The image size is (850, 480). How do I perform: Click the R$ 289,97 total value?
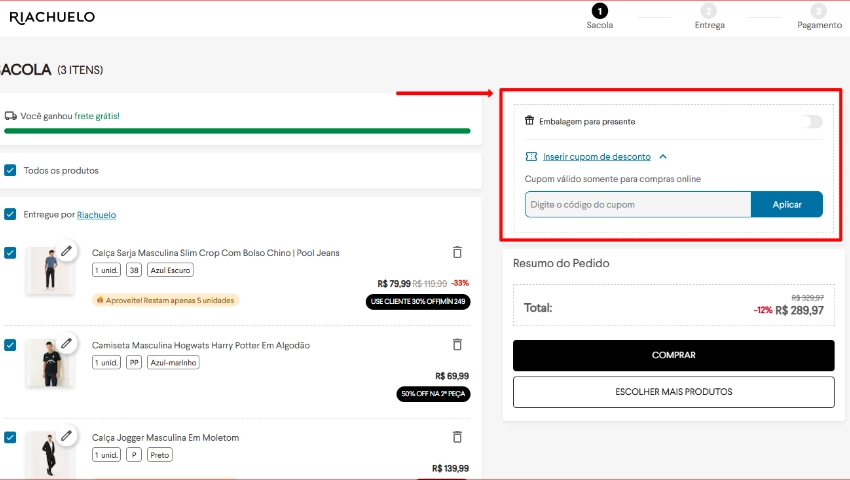799,310
